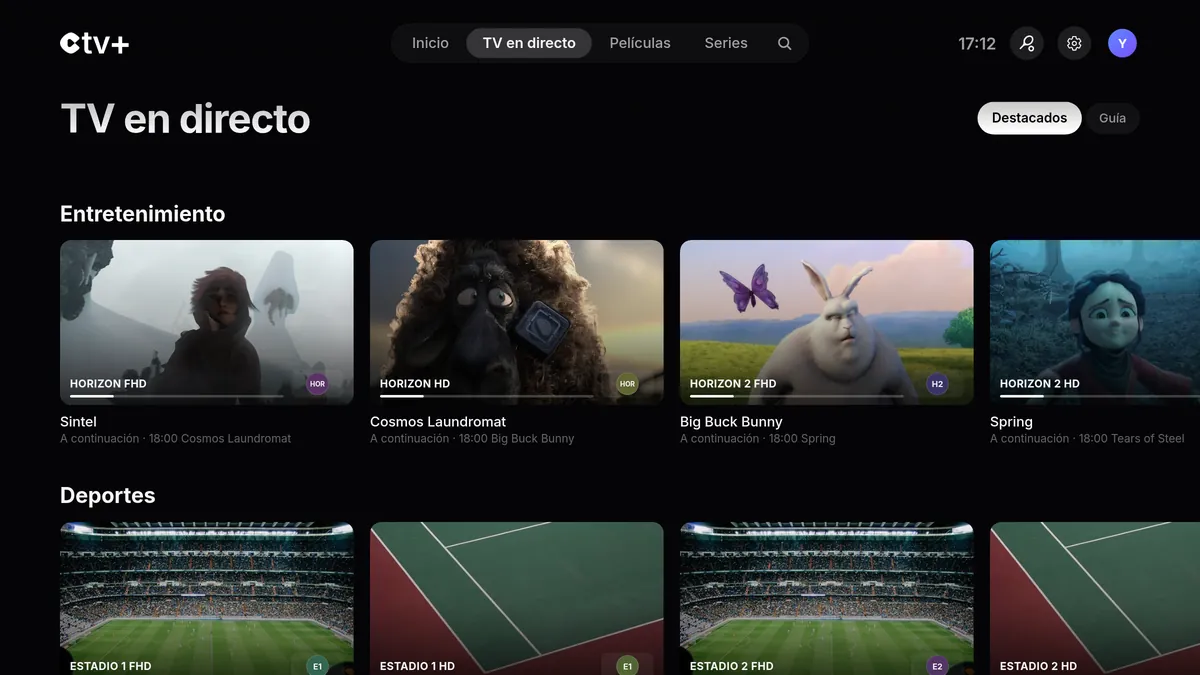Open the Estadio 1 HD tennis thumbnail
The width and height of the screenshot is (1200, 675).
(517, 598)
